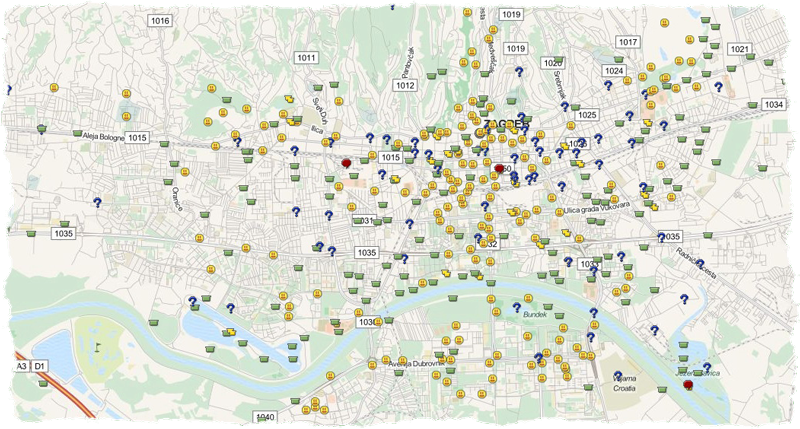Click the 1016 road shield
Image resolution: width=800 pixels, height=429 pixels.
[x=159, y=21]
